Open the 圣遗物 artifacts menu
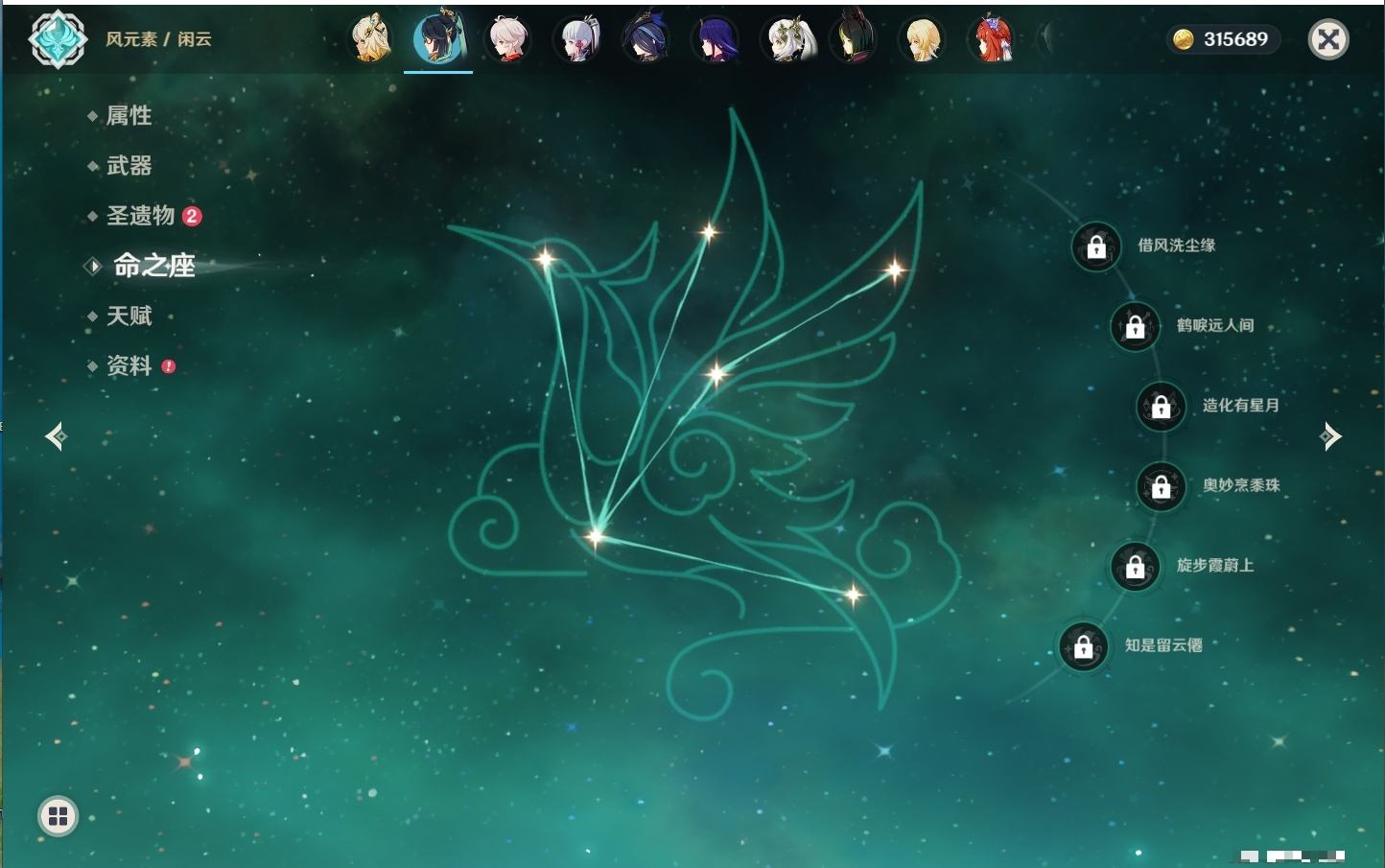Viewport: 1385px width, 868px height. pyautogui.click(x=140, y=216)
